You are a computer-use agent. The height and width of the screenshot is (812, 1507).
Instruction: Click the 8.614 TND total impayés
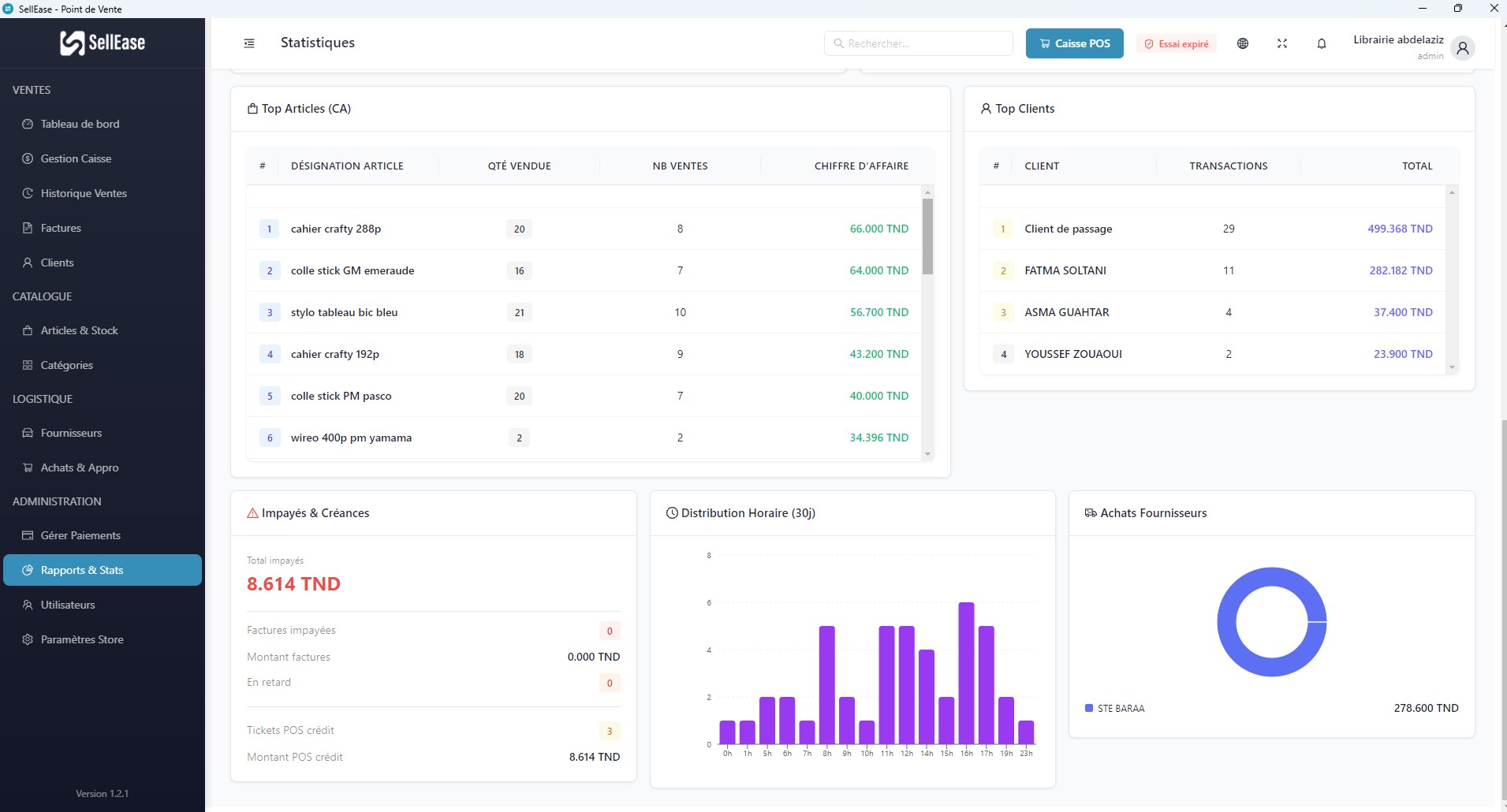coord(293,584)
